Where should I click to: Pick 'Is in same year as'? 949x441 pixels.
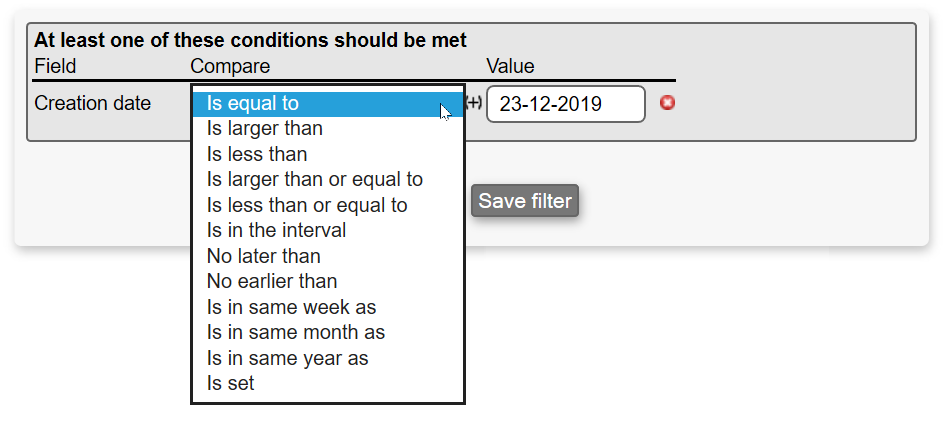click(x=288, y=358)
